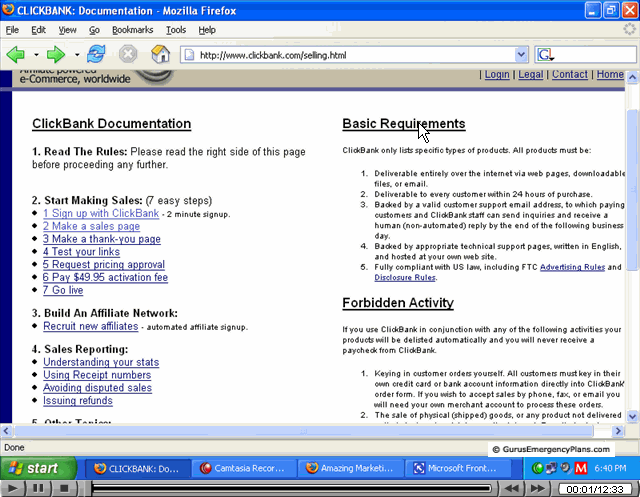Click the video Stop button
This screenshot has height=497, width=640.
coord(64,488)
